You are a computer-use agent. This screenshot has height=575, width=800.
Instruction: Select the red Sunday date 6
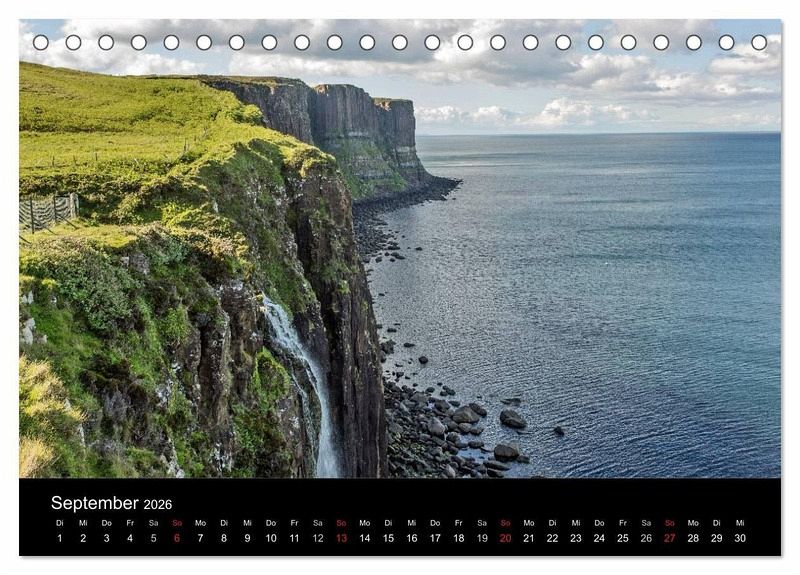[177, 538]
